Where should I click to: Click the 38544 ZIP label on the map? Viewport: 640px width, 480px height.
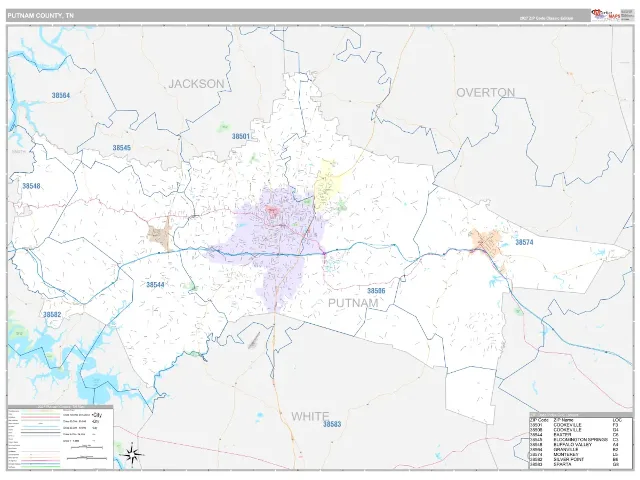click(x=156, y=284)
